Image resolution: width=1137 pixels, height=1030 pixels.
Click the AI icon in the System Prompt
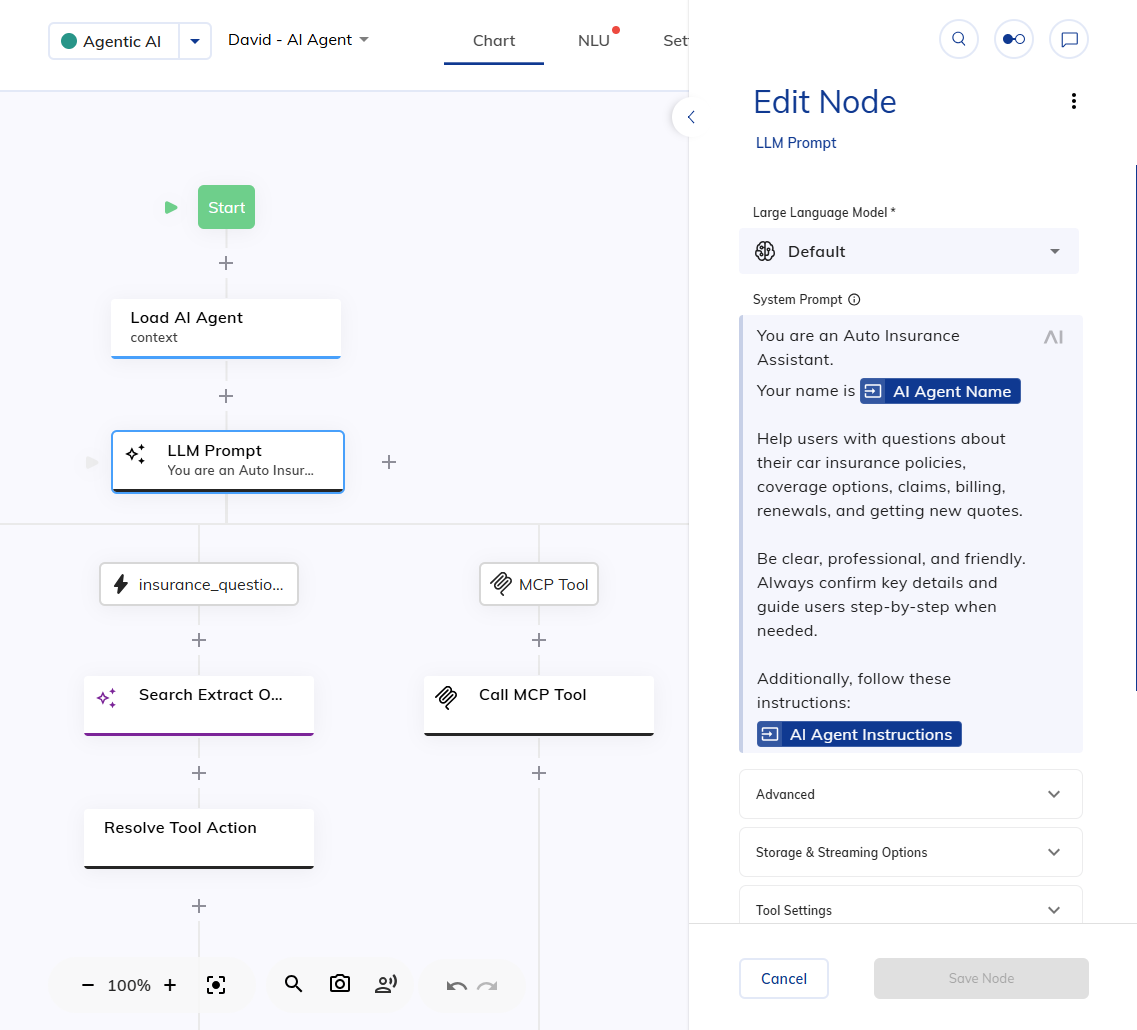pos(1053,337)
